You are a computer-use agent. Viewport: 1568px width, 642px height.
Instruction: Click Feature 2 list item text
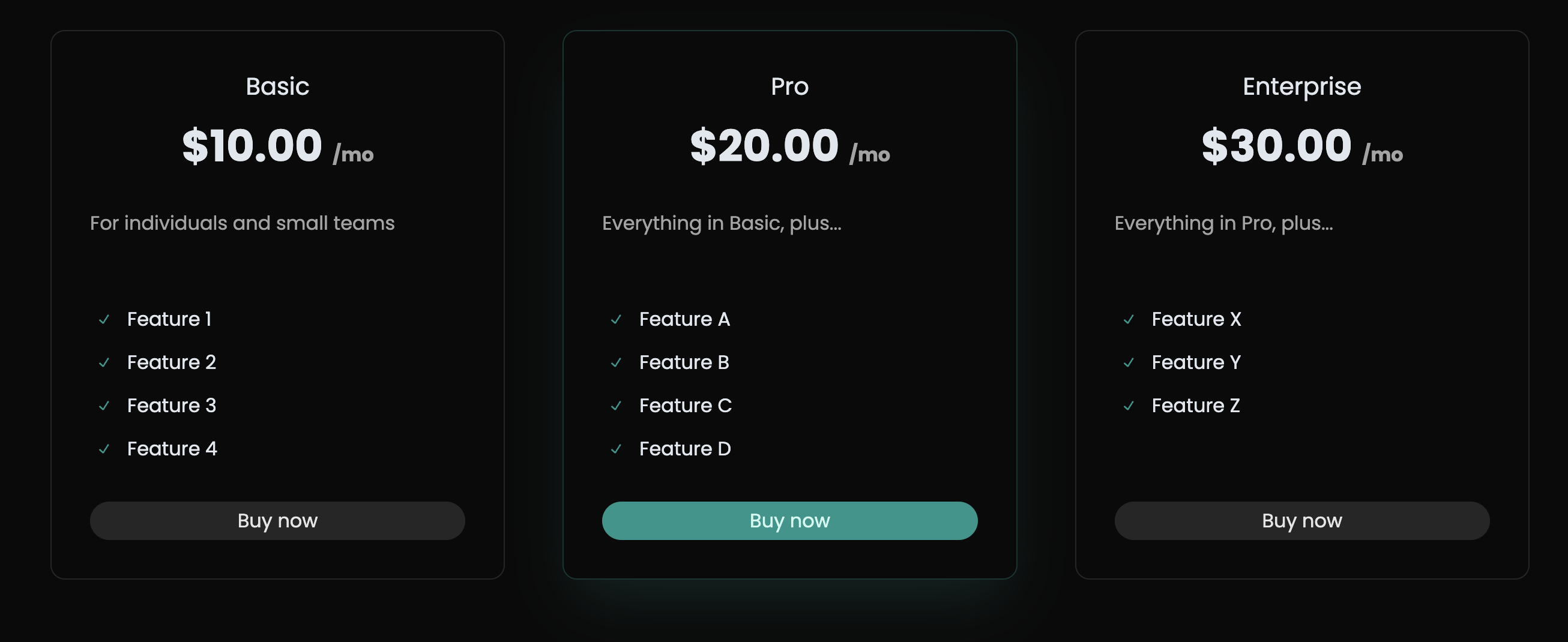(x=172, y=362)
